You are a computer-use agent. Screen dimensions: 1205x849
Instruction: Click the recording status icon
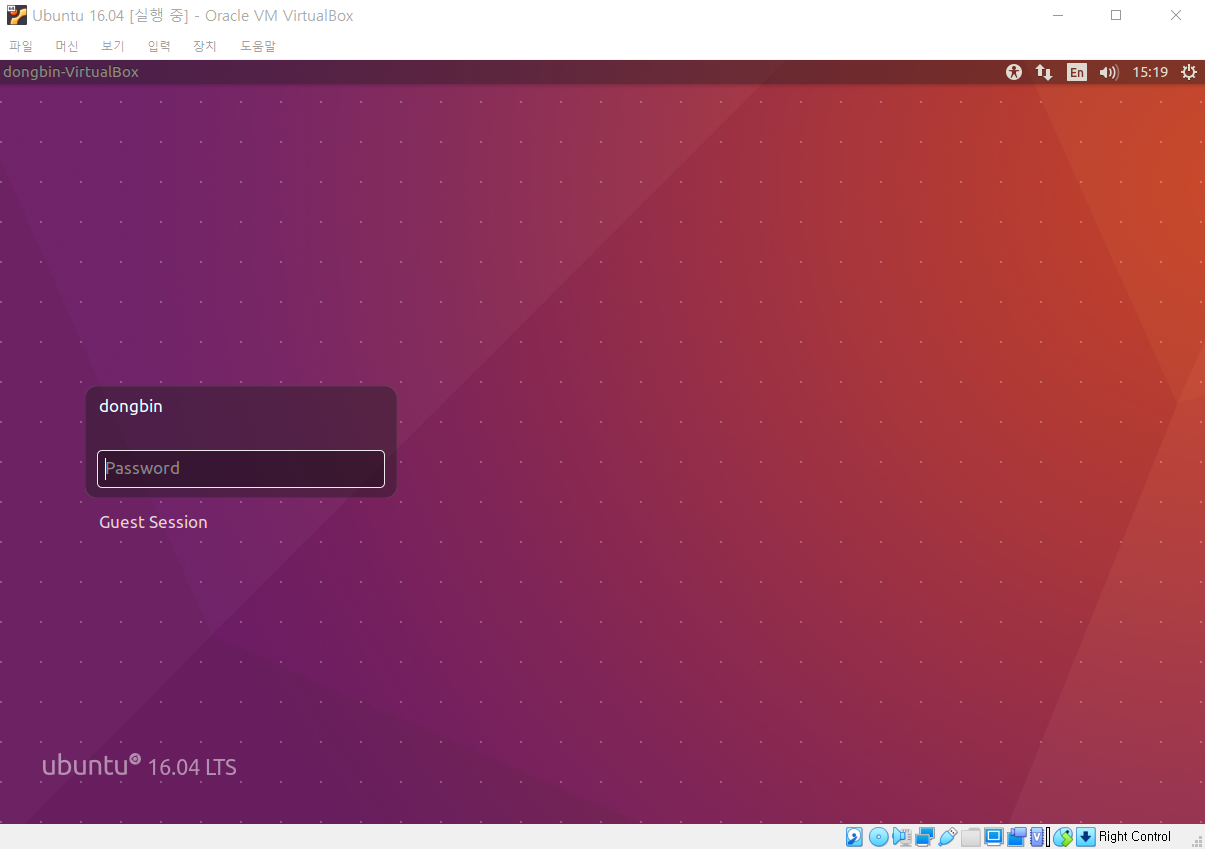point(1017,837)
